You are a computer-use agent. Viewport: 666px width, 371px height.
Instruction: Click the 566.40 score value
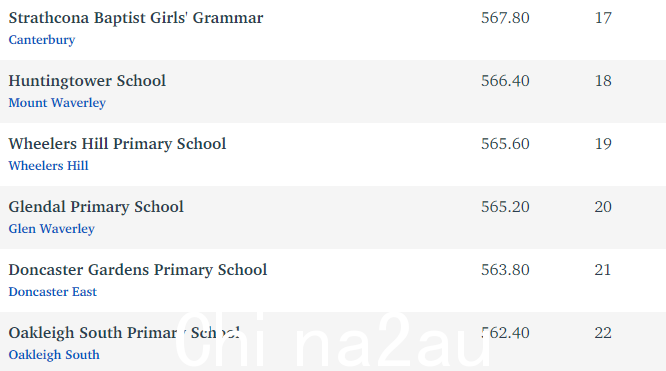click(505, 81)
